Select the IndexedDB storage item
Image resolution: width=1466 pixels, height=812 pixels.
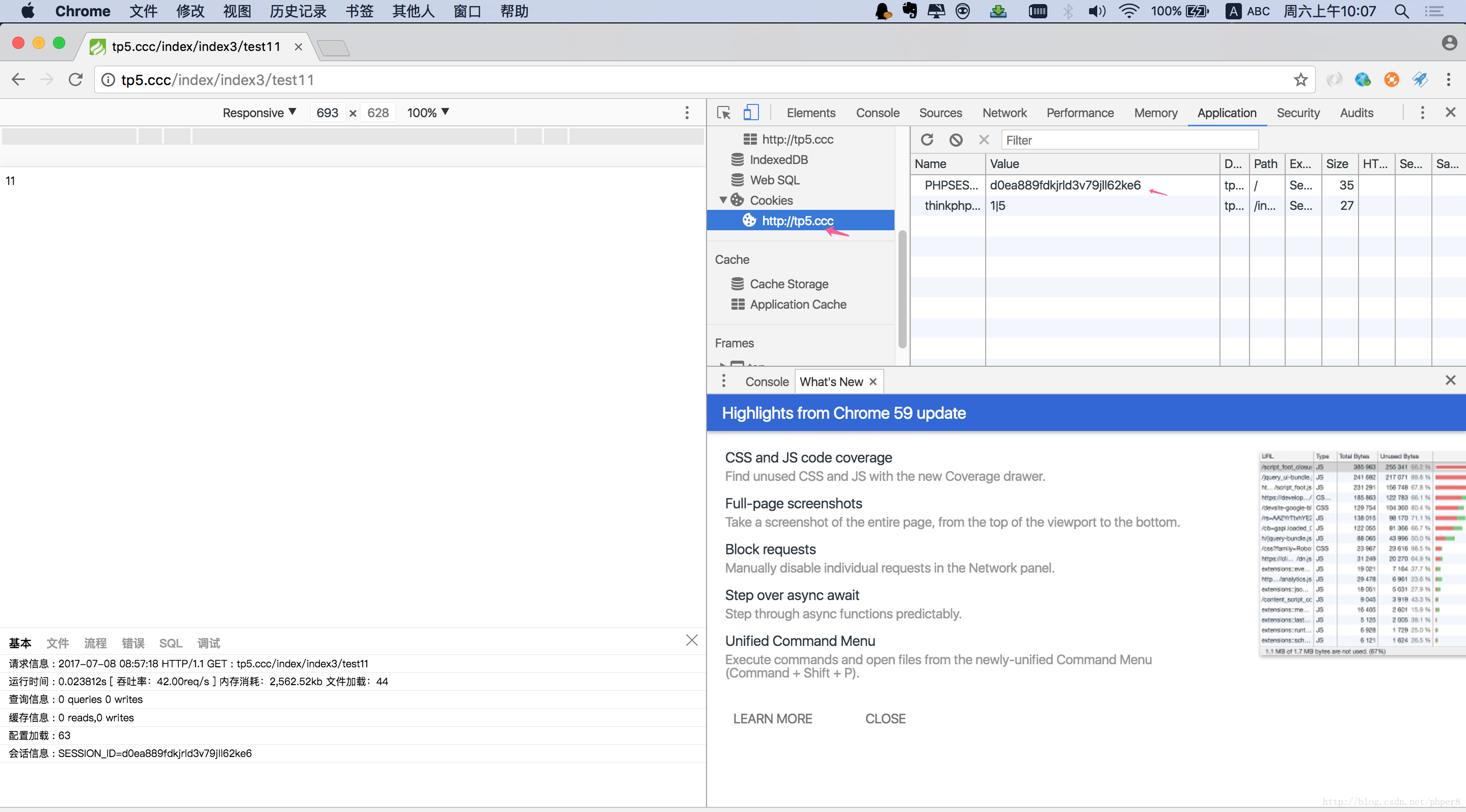[x=779, y=159]
